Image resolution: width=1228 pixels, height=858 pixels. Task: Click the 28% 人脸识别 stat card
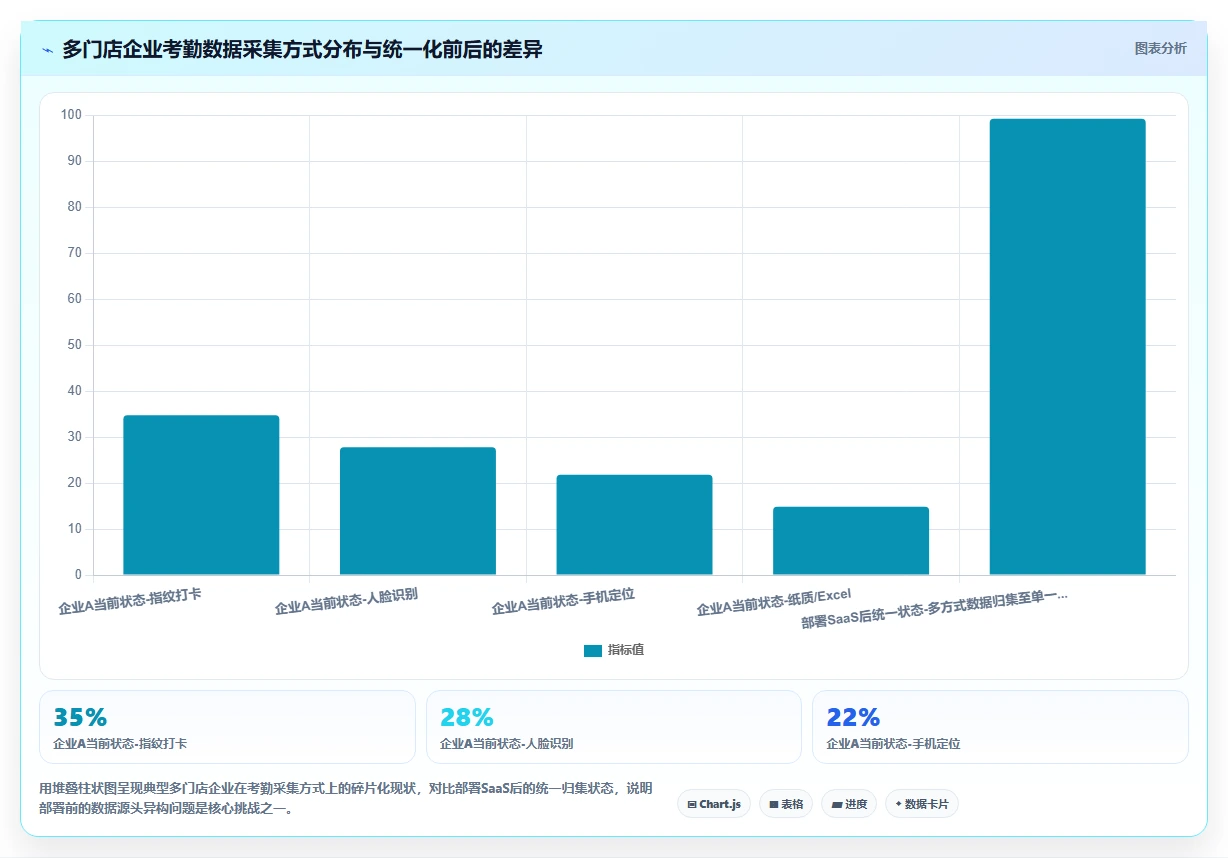click(x=614, y=727)
